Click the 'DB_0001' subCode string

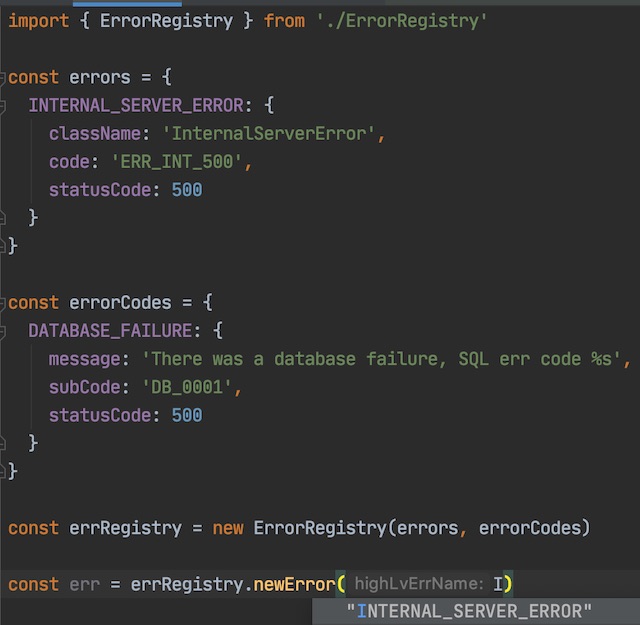(187, 387)
